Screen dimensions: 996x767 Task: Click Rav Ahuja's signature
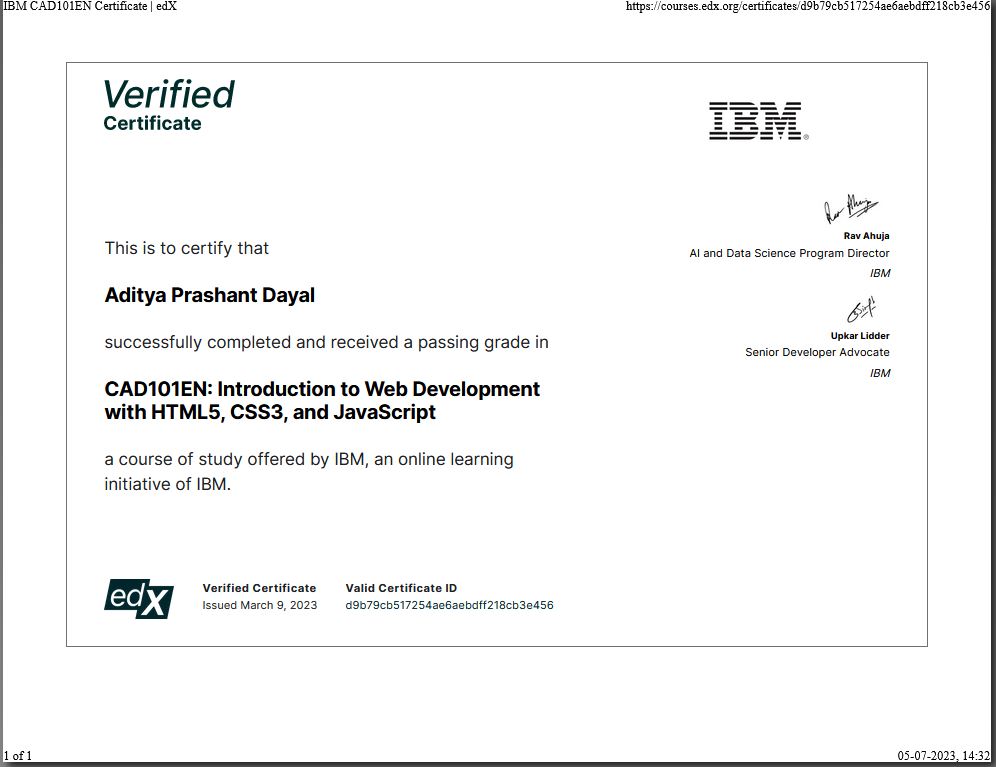coord(851,208)
